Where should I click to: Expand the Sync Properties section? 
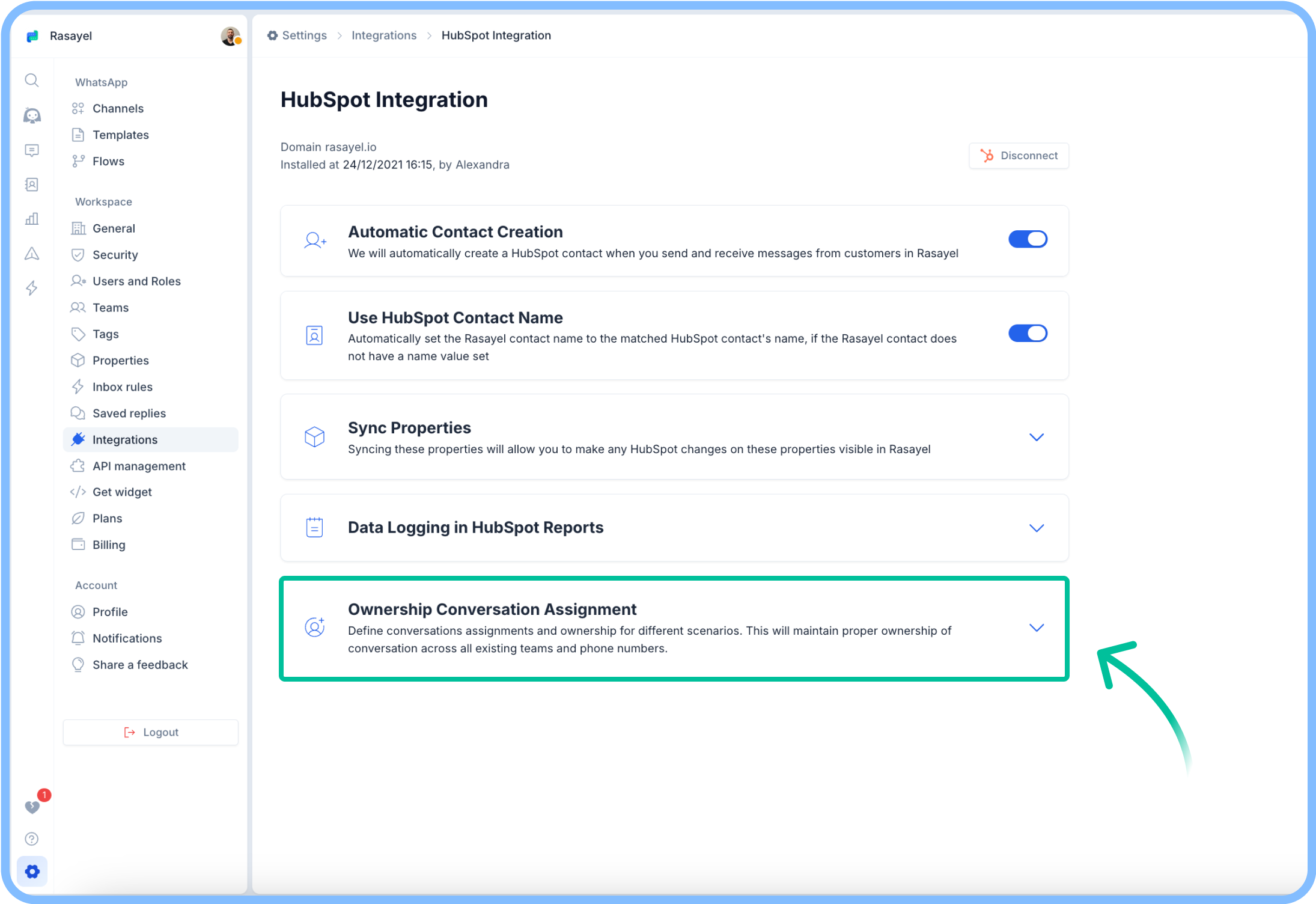pyautogui.click(x=1036, y=437)
